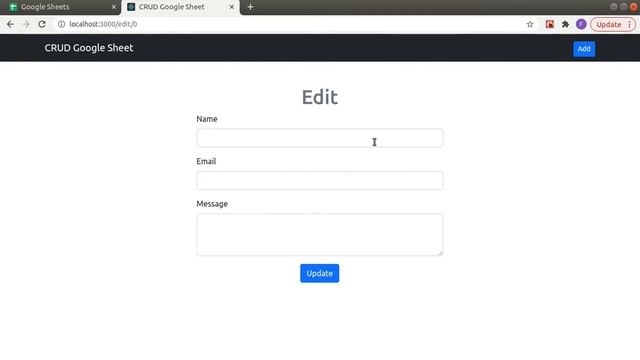Close the Google Sheets tab
The width and height of the screenshot is (640, 360).
(x=114, y=7)
